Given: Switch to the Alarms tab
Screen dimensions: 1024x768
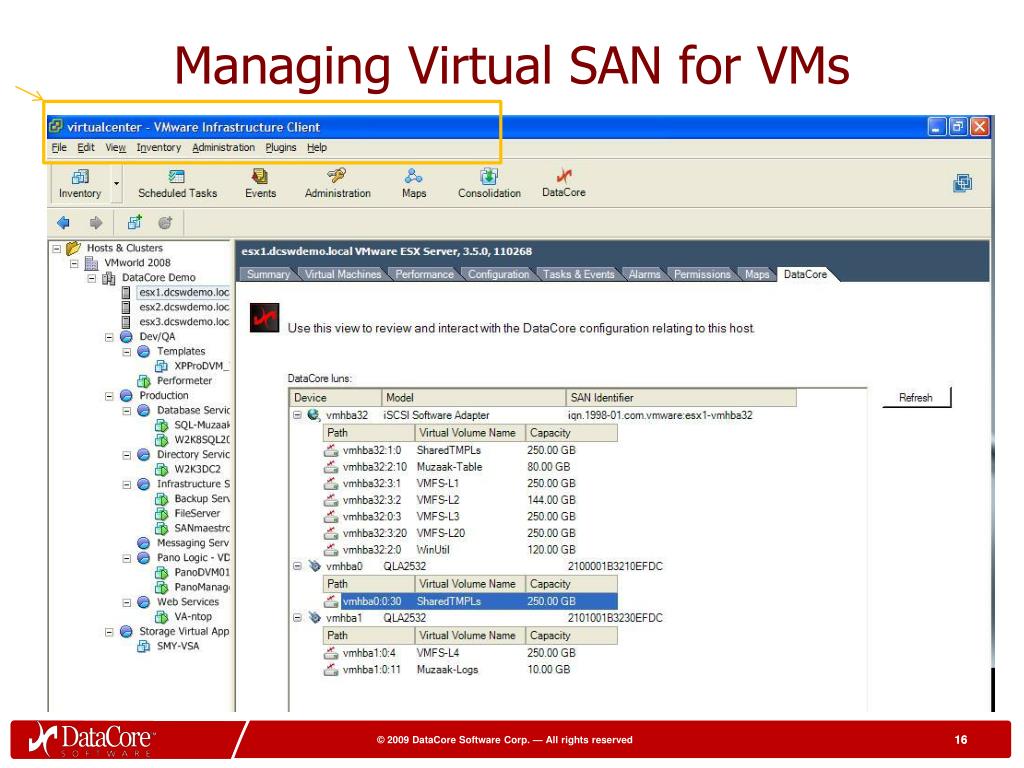Looking at the screenshot, I should coord(644,274).
